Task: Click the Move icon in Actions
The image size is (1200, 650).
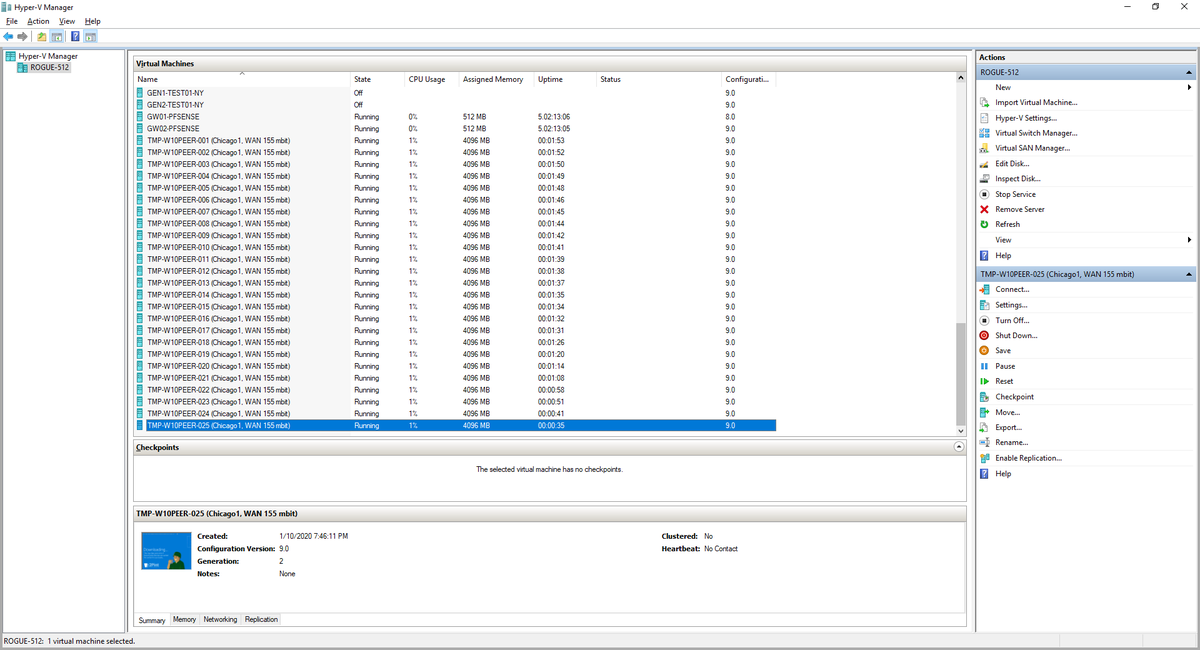Action: coord(984,412)
